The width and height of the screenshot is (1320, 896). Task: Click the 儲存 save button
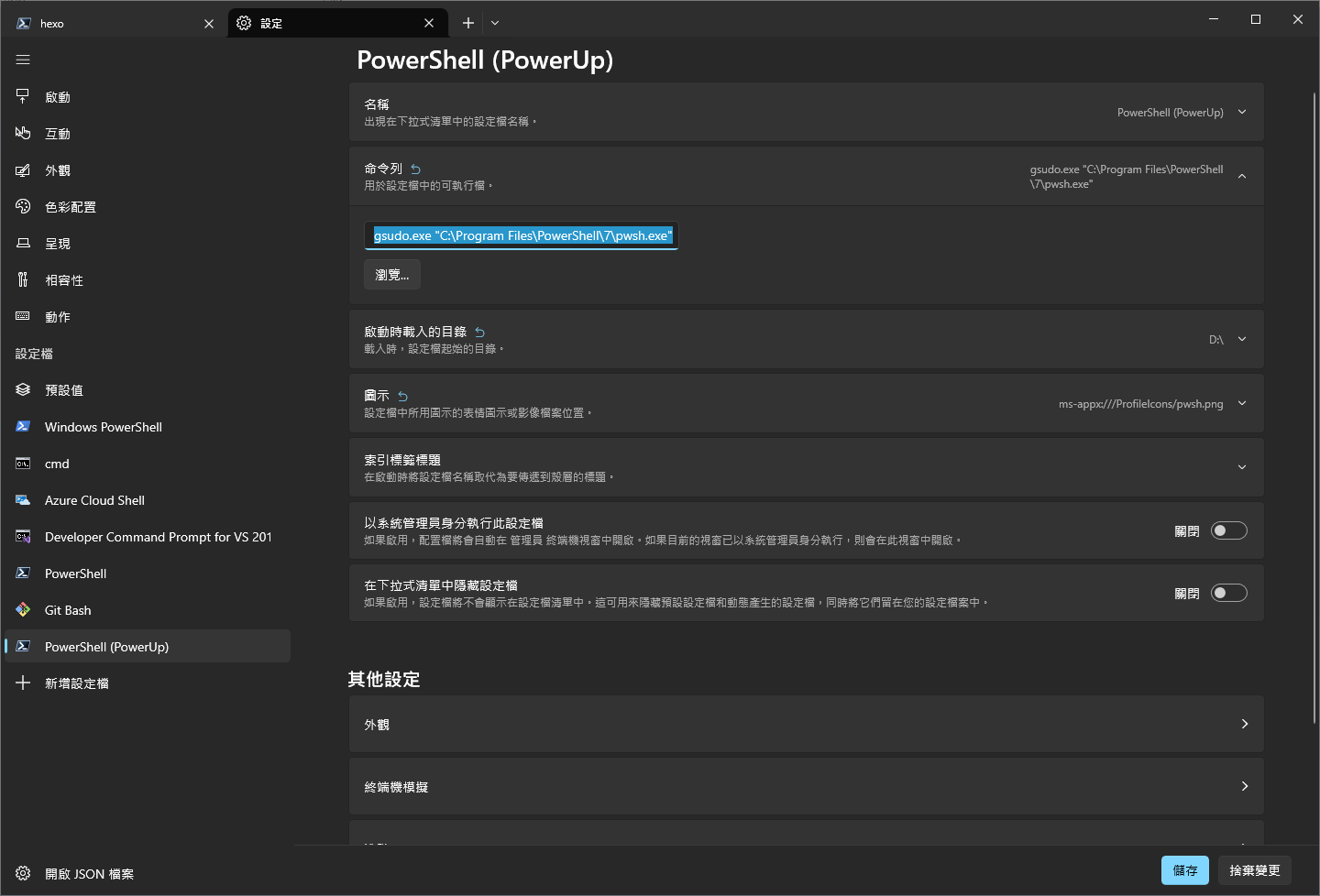point(1185,870)
